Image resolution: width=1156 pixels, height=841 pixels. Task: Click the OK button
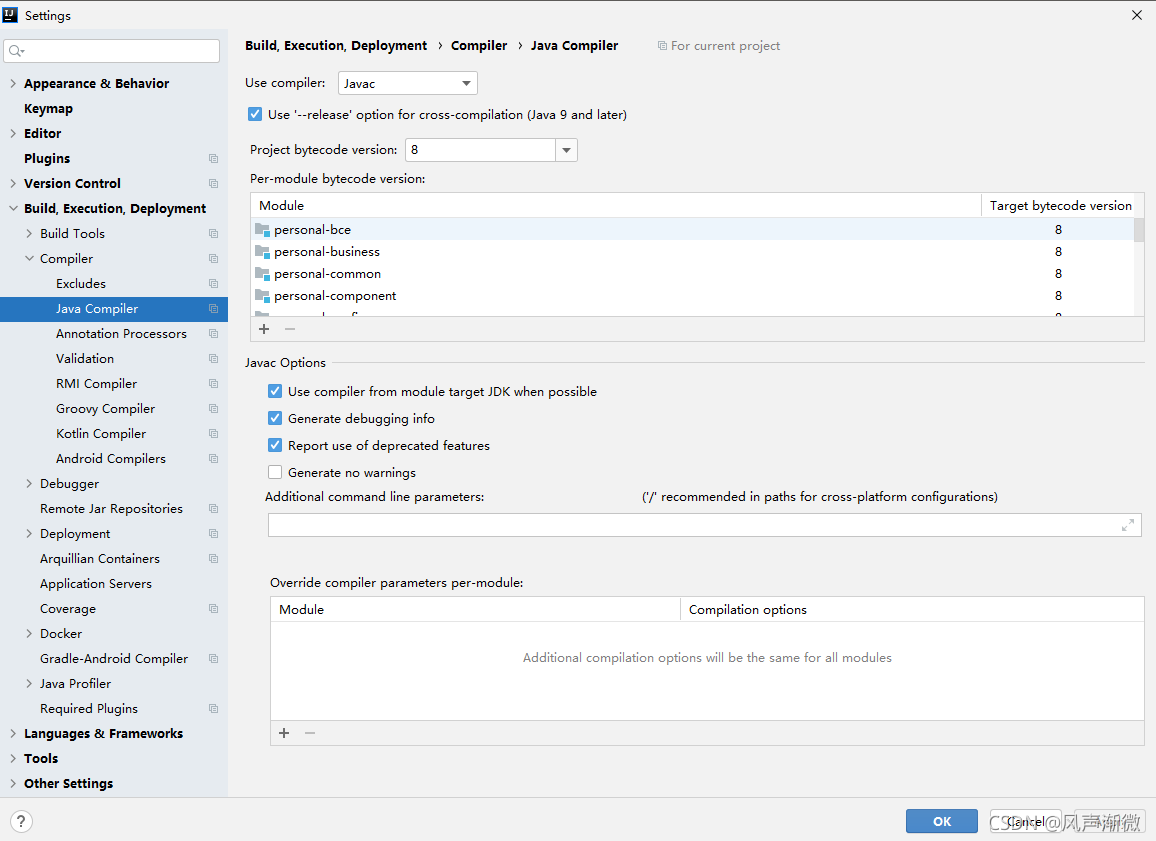941,821
